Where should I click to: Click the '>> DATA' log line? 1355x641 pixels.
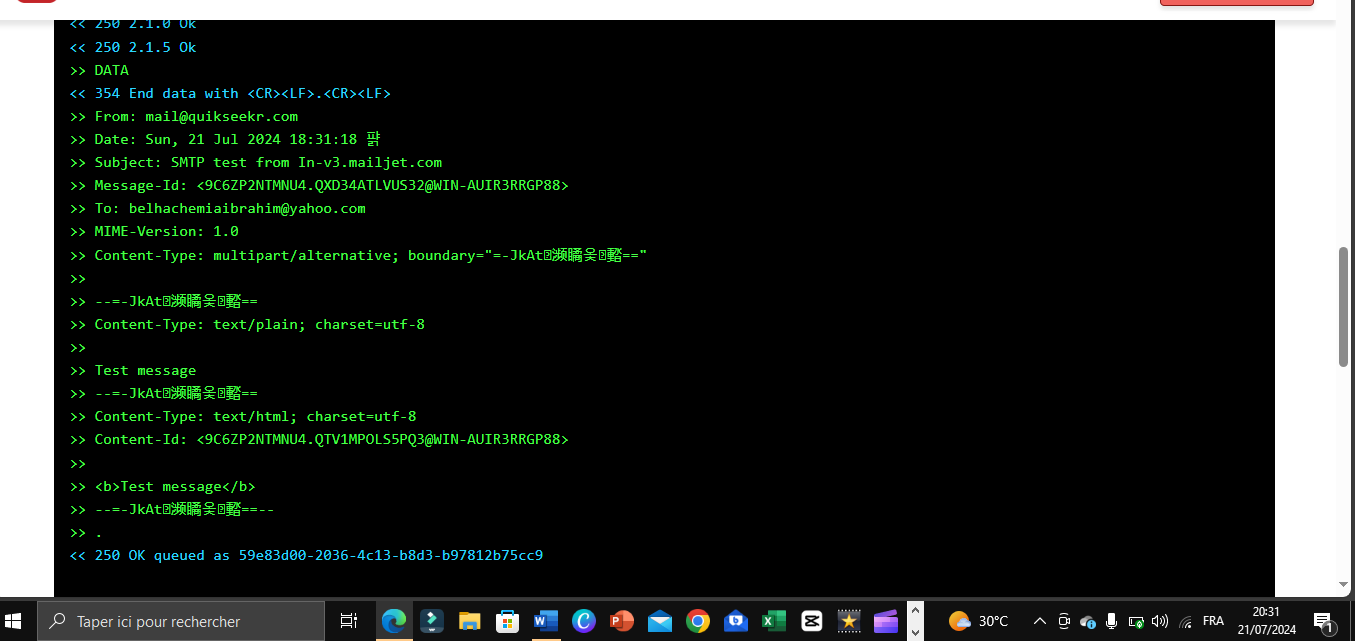coord(99,70)
